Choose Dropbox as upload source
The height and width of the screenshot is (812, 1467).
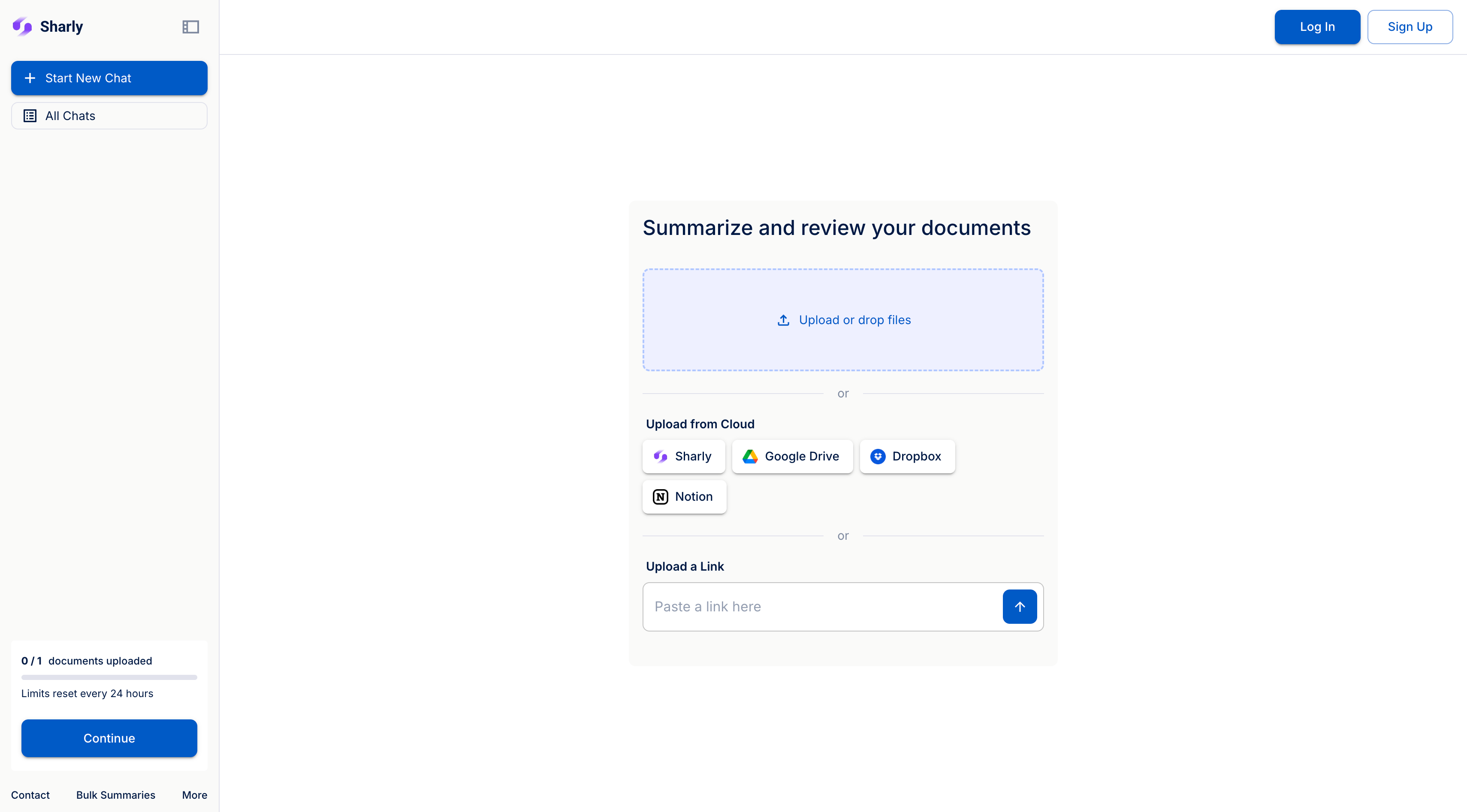[907, 456]
